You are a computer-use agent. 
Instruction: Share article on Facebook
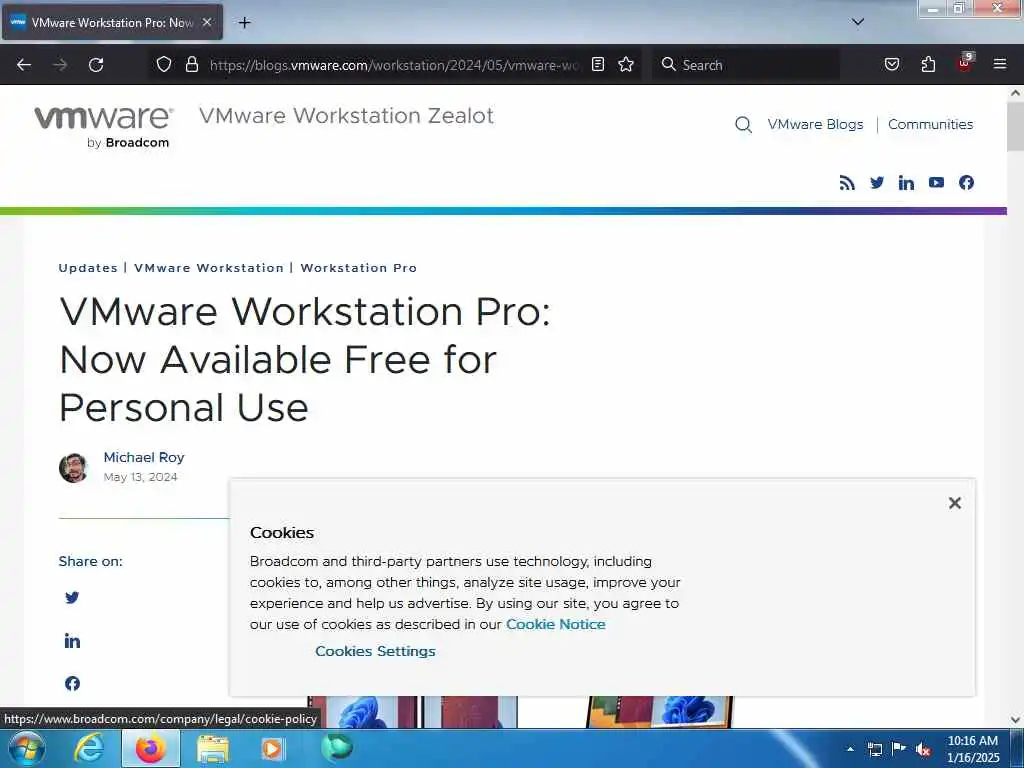(x=72, y=683)
